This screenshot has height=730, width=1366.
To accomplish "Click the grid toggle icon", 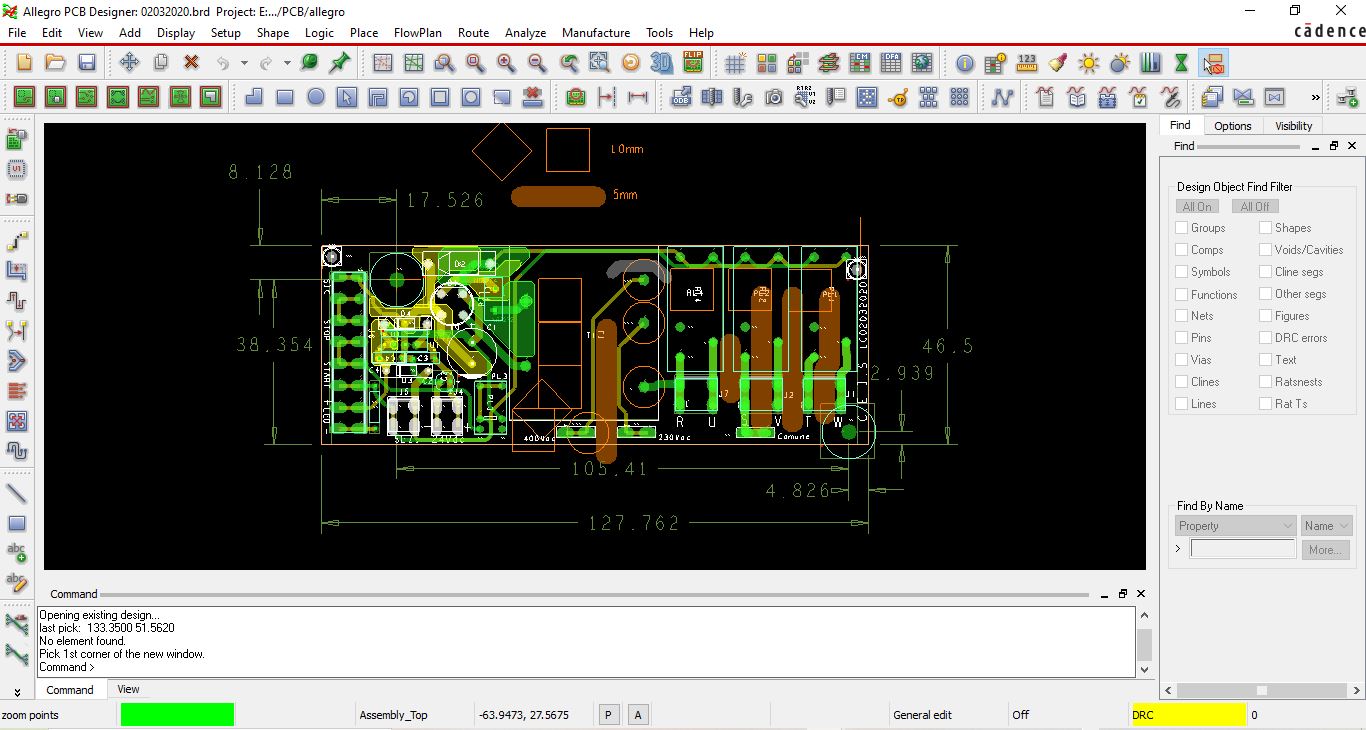I will [x=735, y=63].
